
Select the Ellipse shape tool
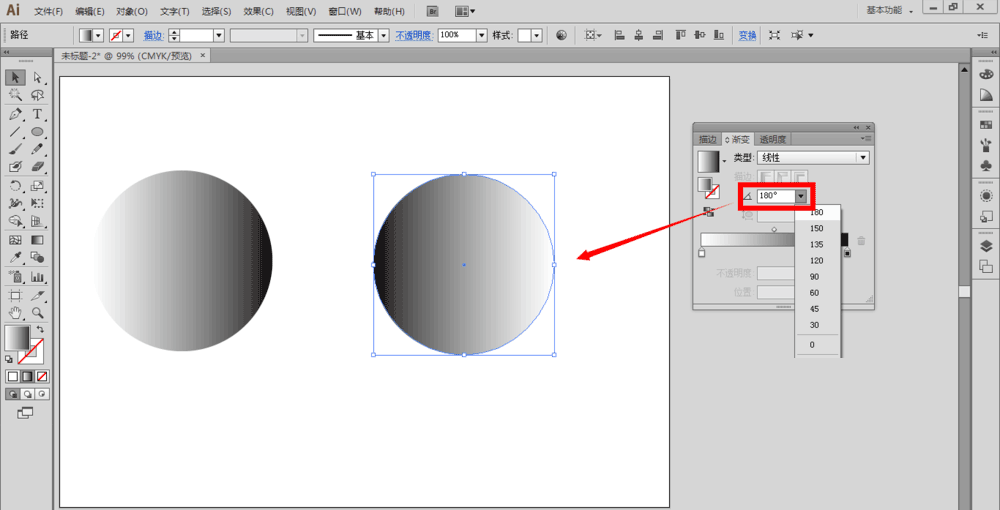coord(37,132)
